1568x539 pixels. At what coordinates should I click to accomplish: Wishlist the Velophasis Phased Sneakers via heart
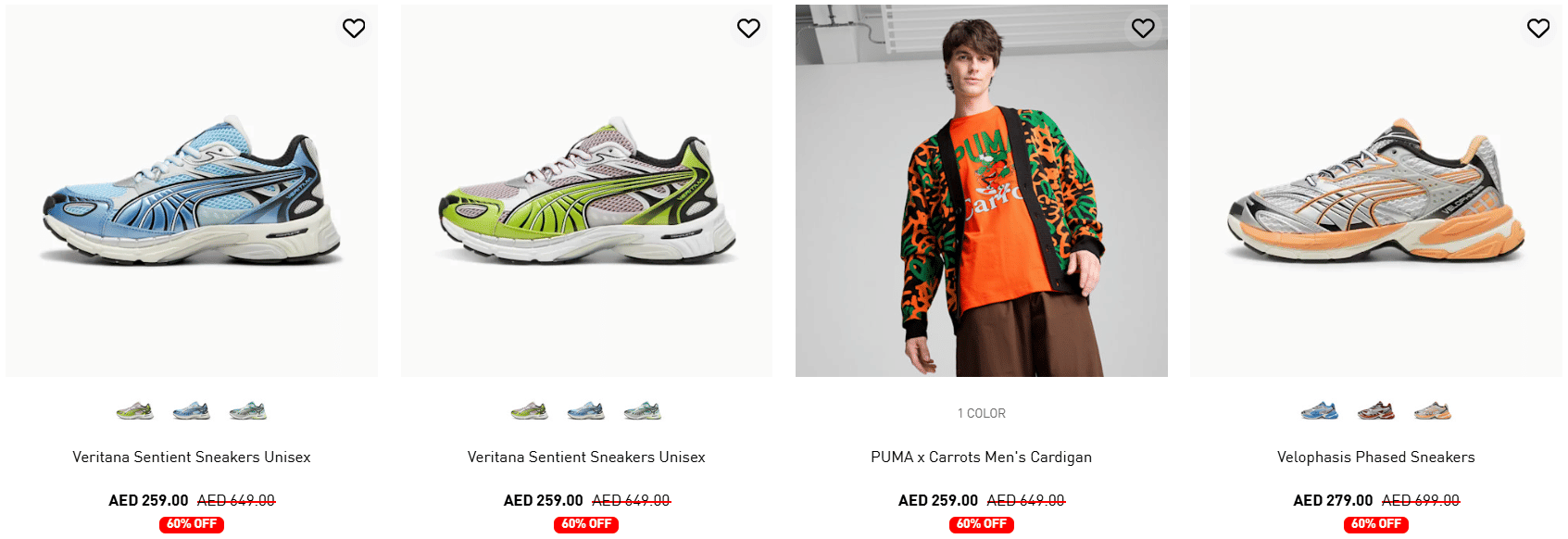pyautogui.click(x=1538, y=29)
